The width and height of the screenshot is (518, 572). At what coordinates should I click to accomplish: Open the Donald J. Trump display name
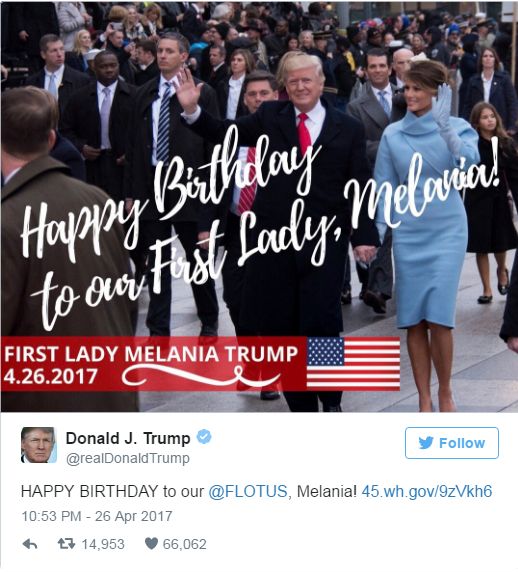coord(128,438)
